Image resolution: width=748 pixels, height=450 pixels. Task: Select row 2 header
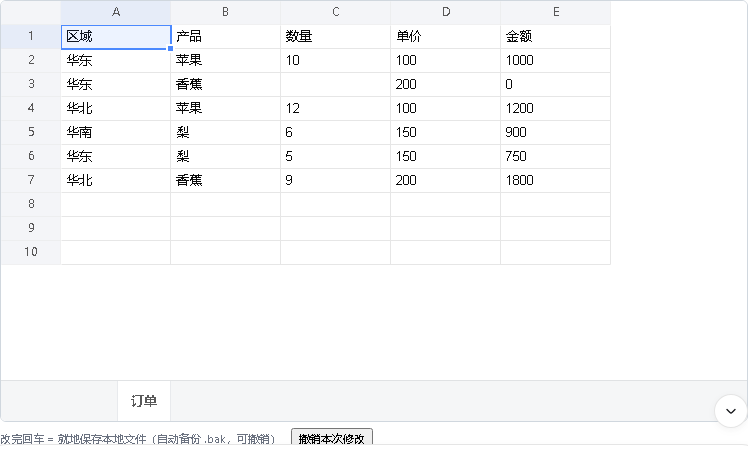(31, 60)
